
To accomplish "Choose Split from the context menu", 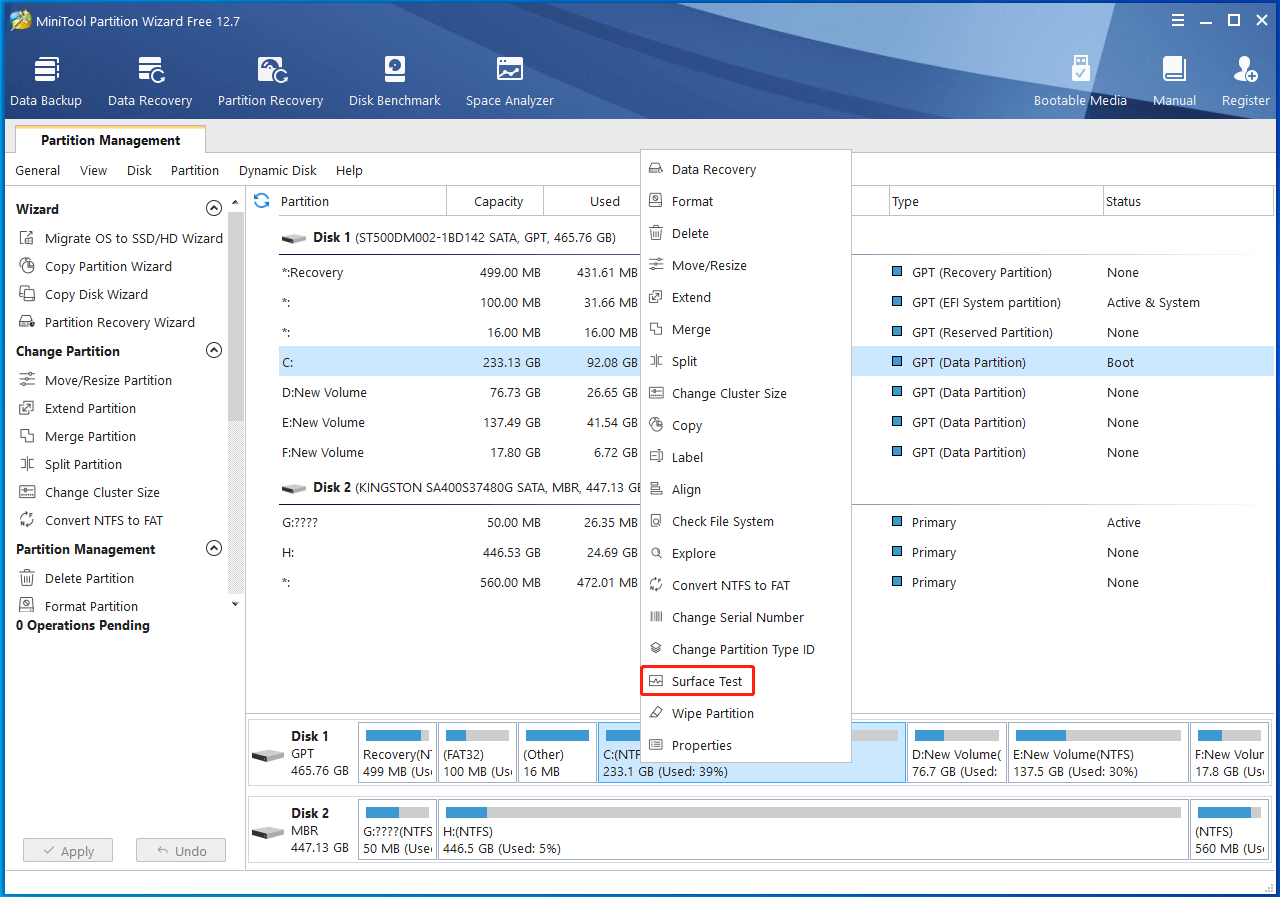I will click(745, 361).
